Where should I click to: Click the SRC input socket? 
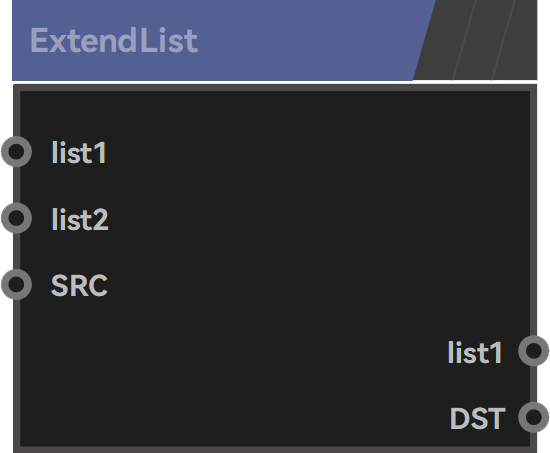16,284
